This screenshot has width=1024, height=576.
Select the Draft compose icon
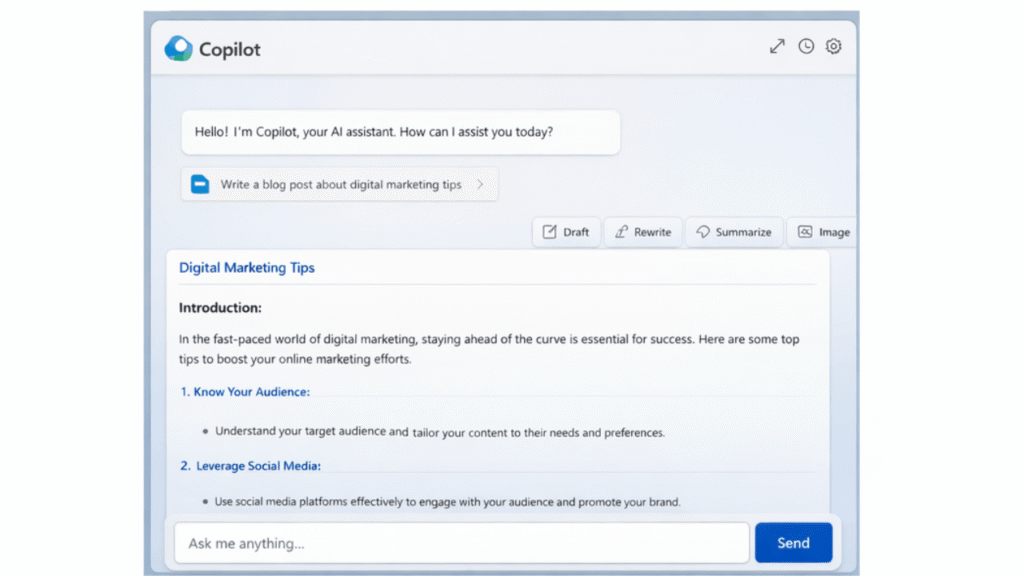551,231
